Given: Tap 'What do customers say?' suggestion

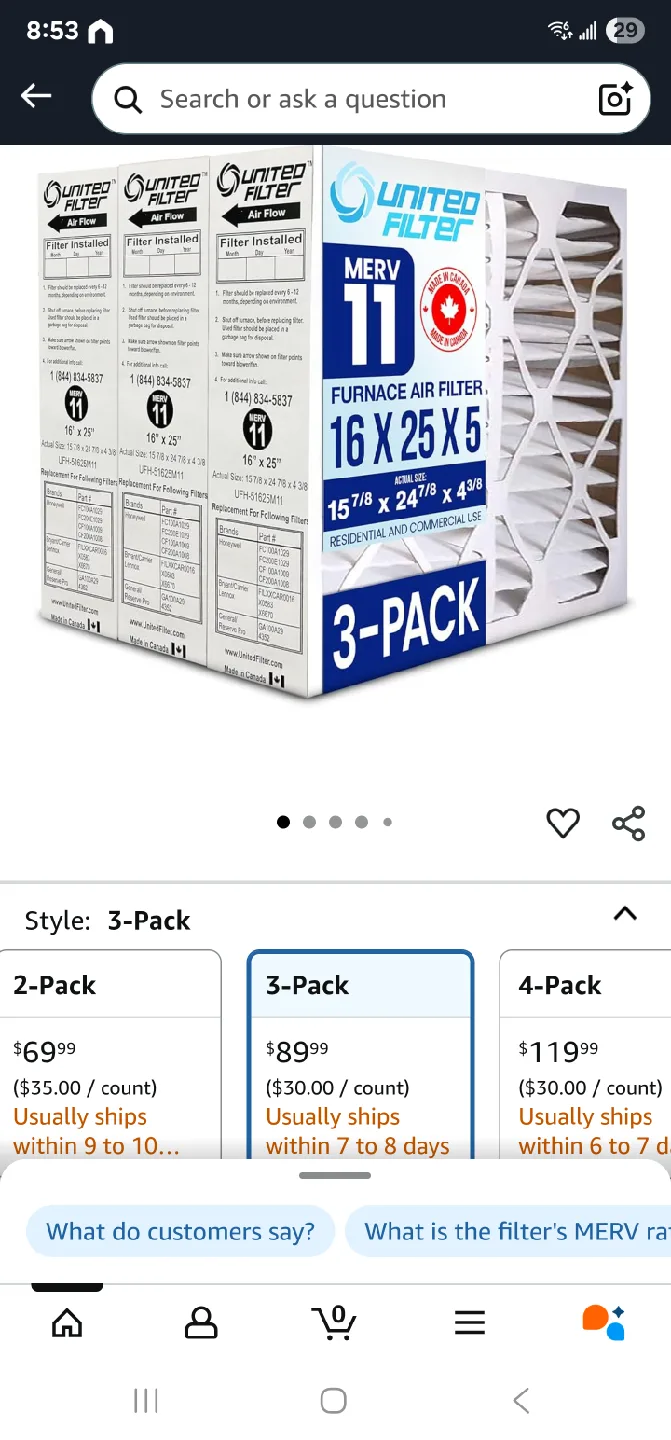Looking at the screenshot, I should 180,1231.
